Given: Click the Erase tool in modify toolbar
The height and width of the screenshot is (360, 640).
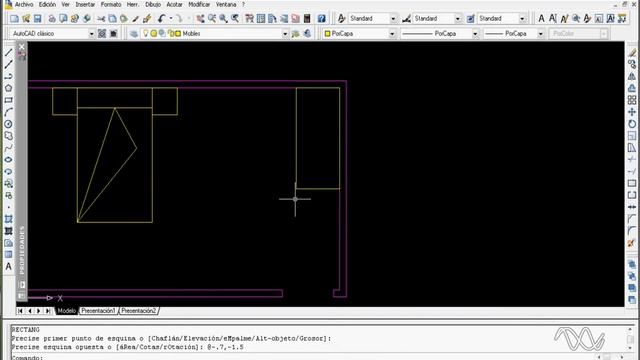Looking at the screenshot, I should tap(632, 52).
